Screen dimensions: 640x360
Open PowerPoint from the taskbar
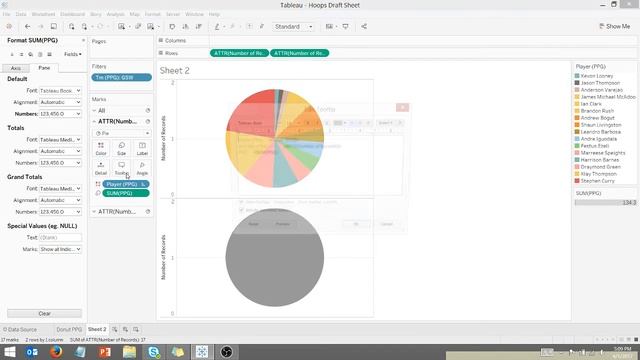tap(104, 351)
